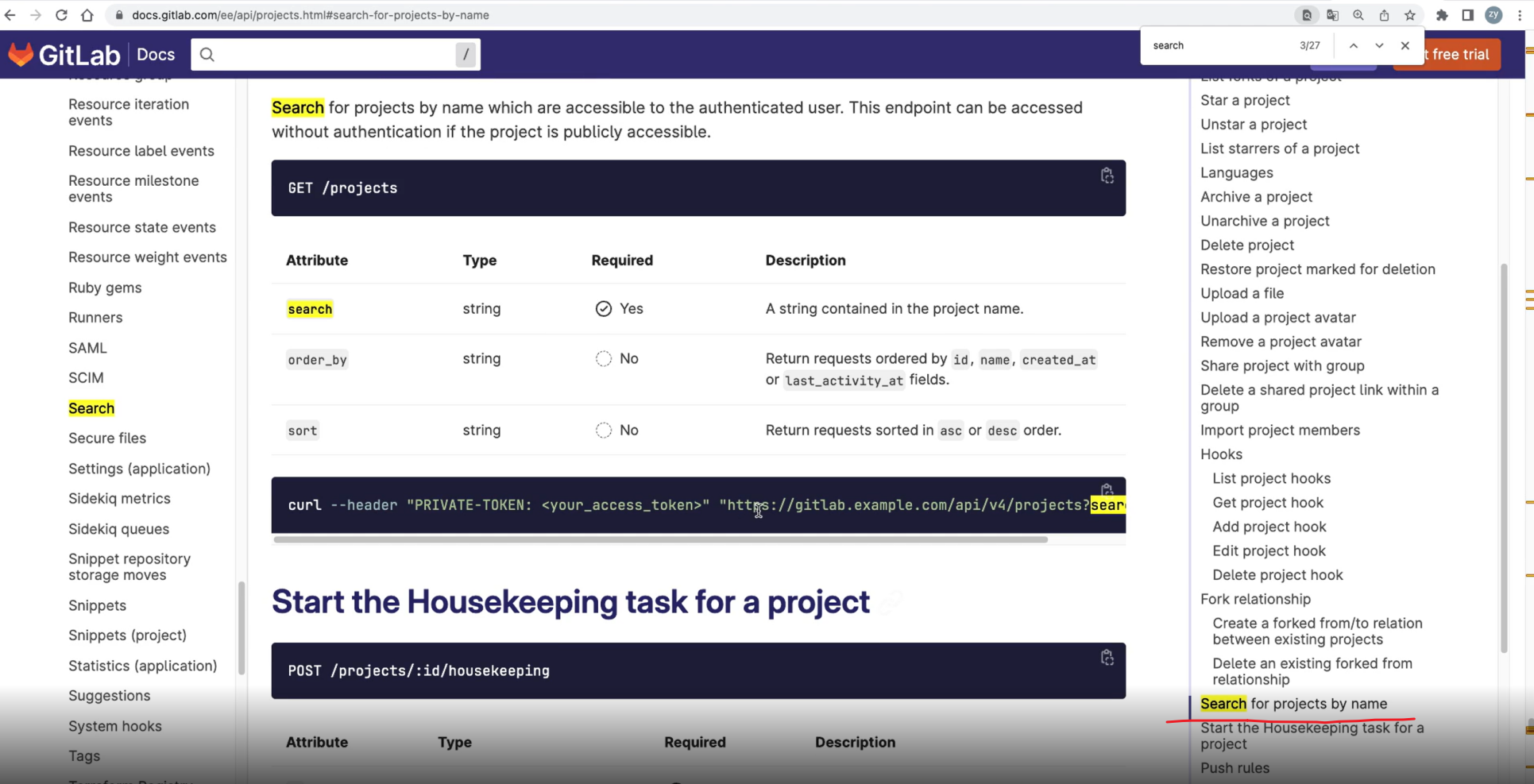Open the Chrome three-dot menu

(x=1520, y=15)
